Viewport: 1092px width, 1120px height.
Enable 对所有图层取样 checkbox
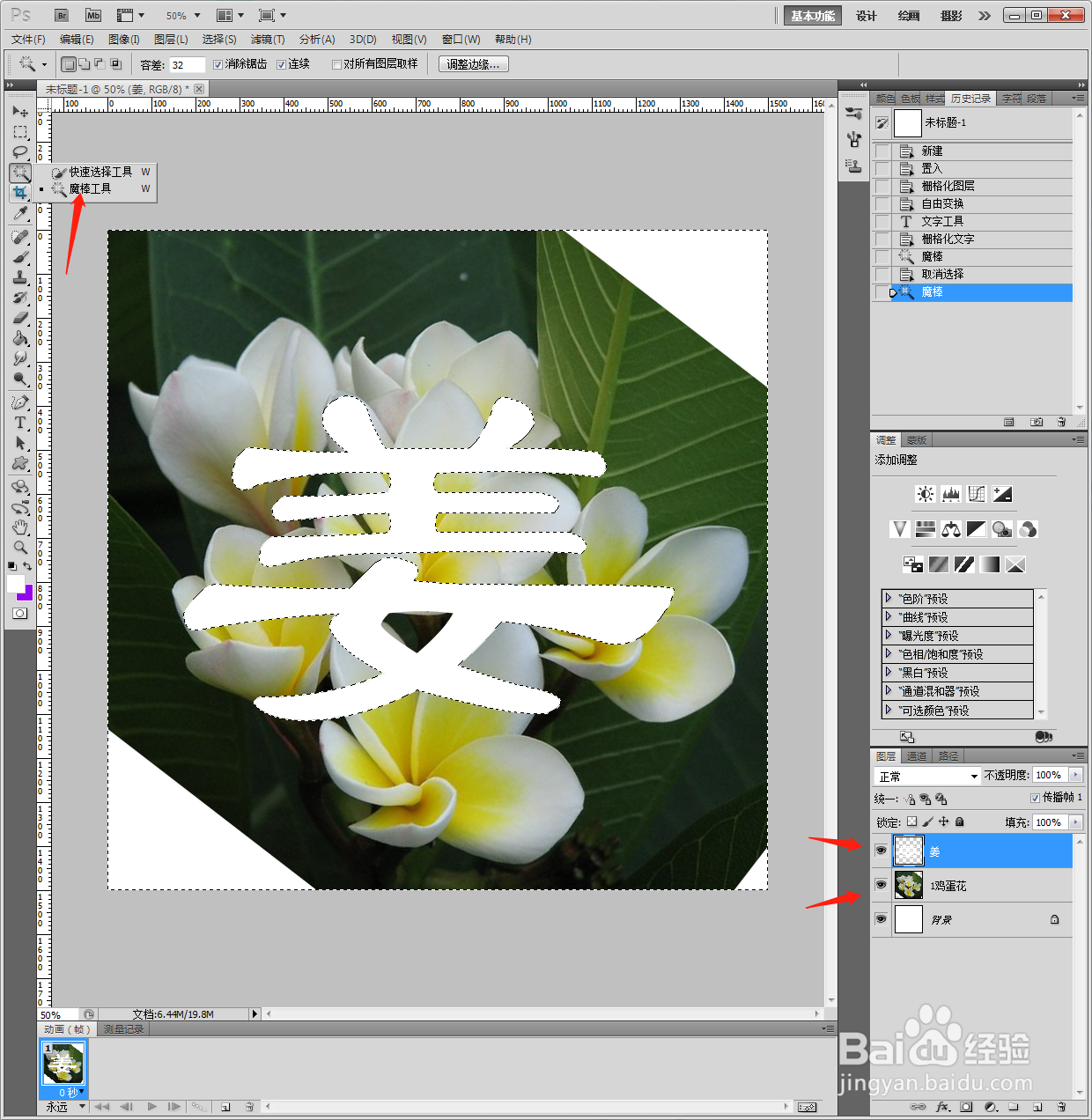click(336, 64)
